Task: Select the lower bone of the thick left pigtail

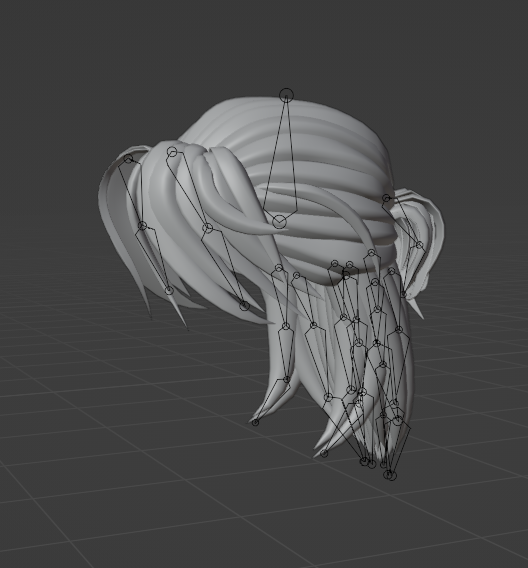Action: [225, 266]
